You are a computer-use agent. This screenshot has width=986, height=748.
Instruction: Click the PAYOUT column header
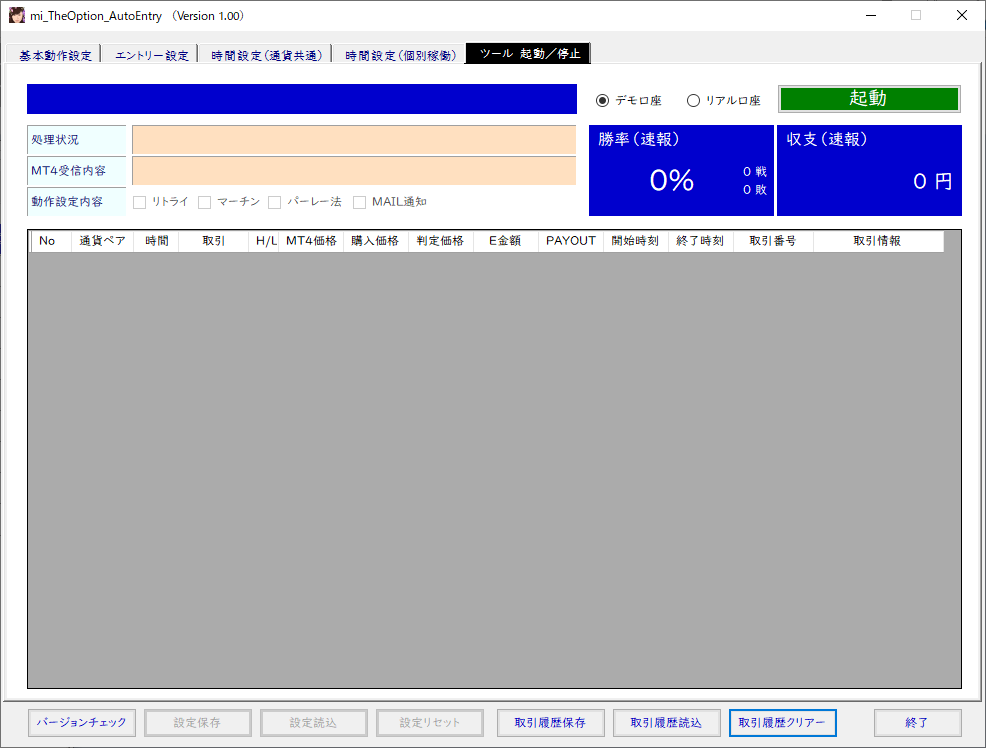pyautogui.click(x=570, y=241)
